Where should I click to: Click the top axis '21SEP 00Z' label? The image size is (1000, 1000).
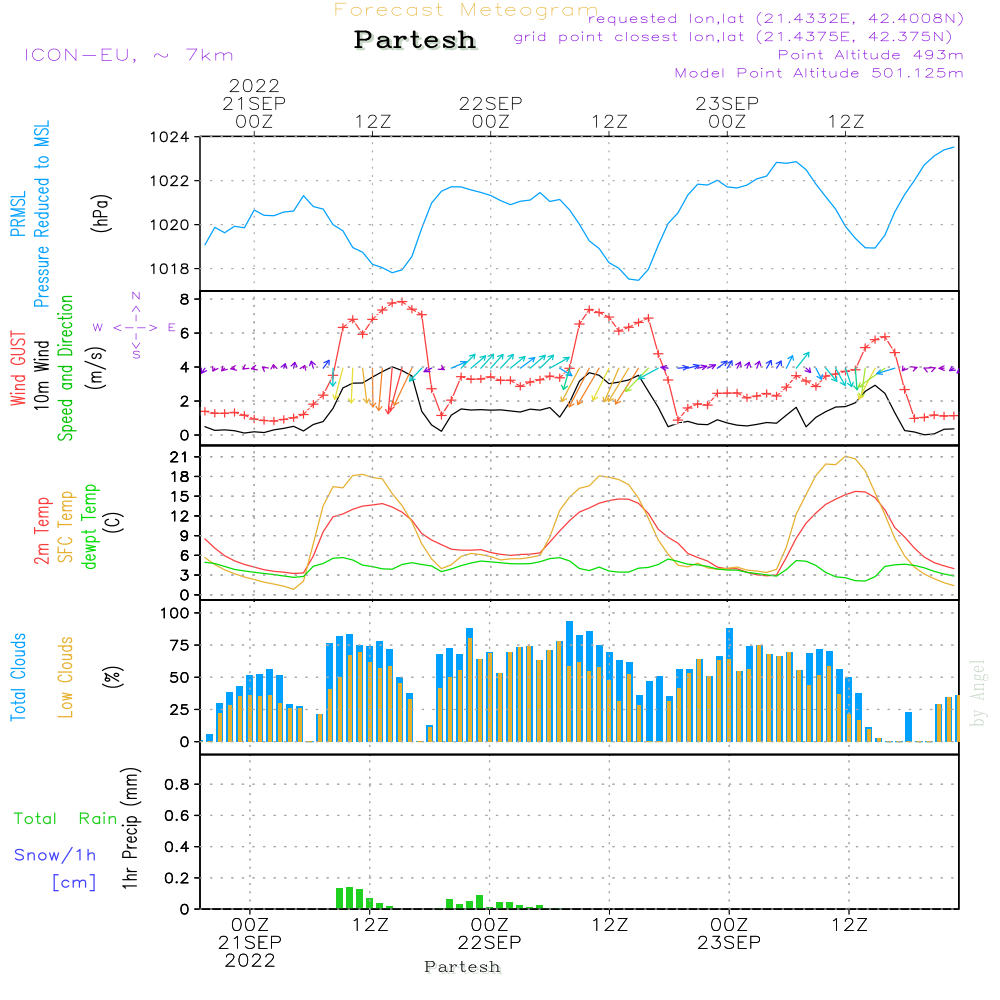254,112
